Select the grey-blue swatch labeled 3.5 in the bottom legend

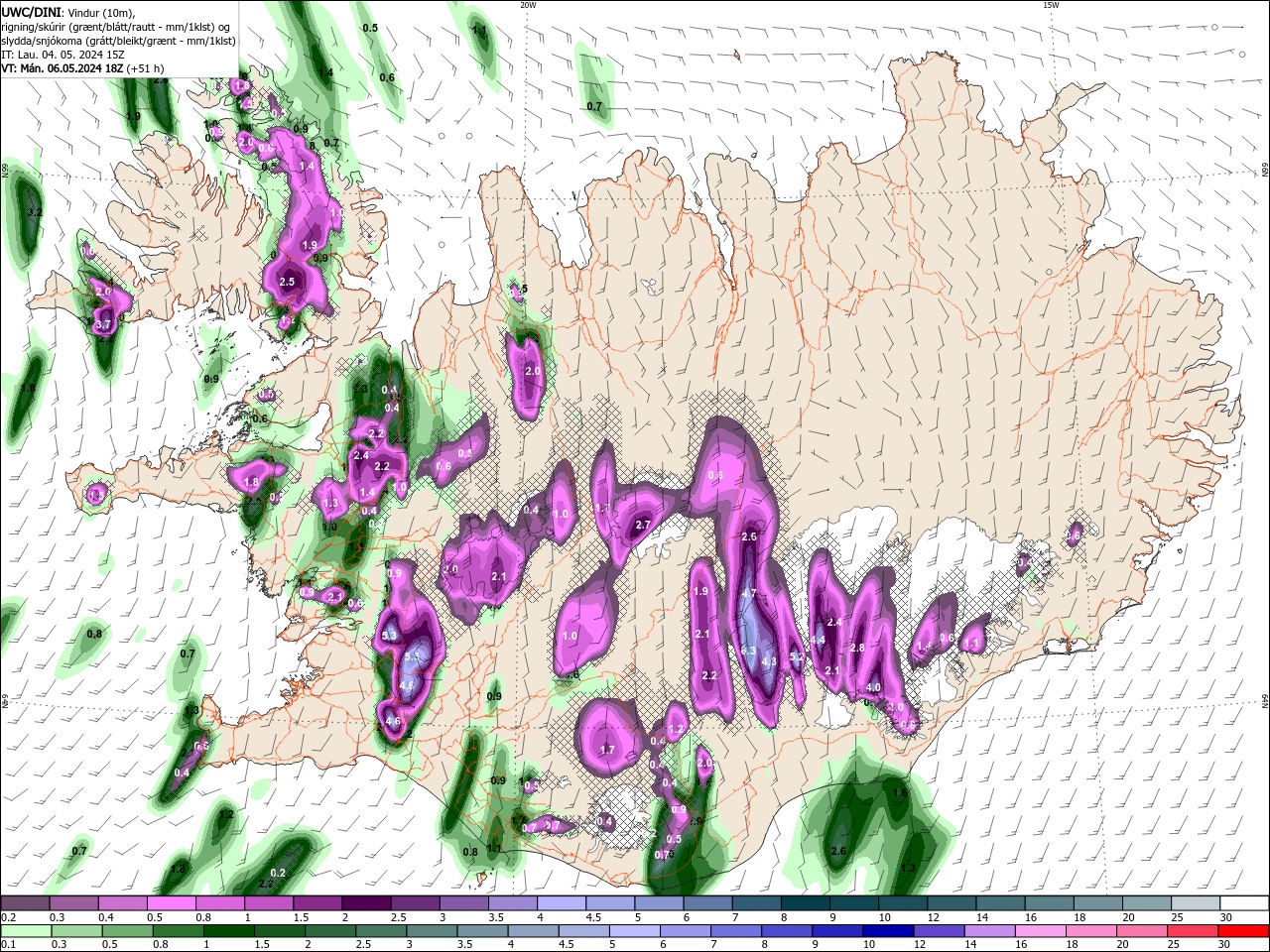coord(482,931)
